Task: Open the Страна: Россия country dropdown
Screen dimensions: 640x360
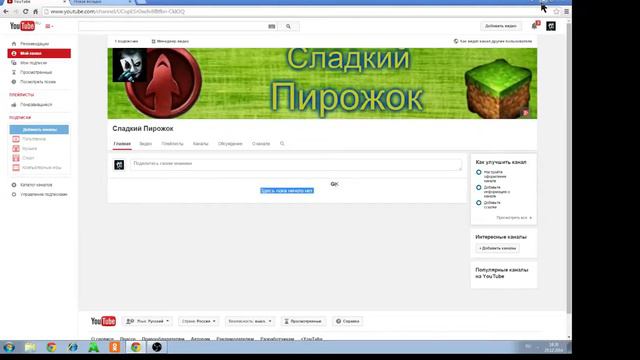Action: pos(198,321)
